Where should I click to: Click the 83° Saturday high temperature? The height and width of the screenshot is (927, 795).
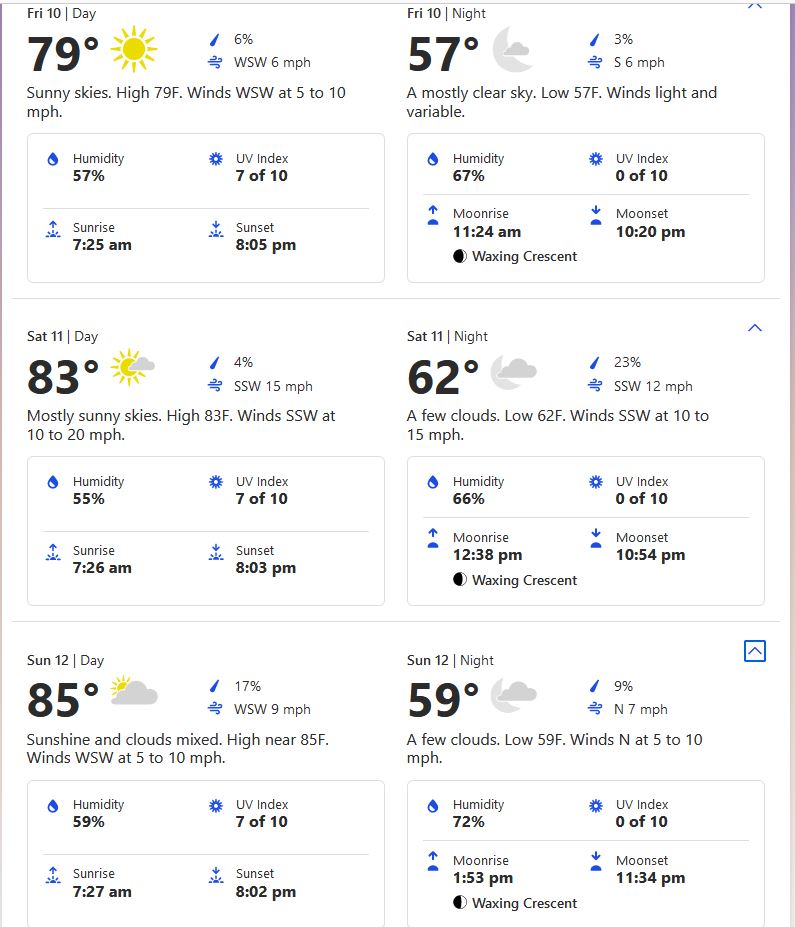point(63,377)
